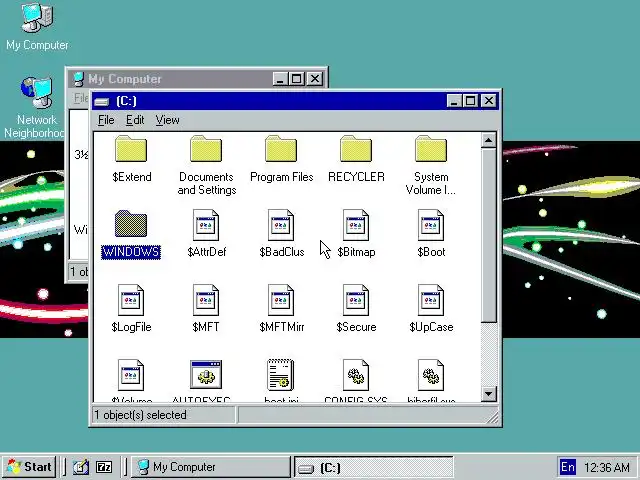This screenshot has height=480, width=640.
Task: Open the View menu in C: window
Action: 167,120
